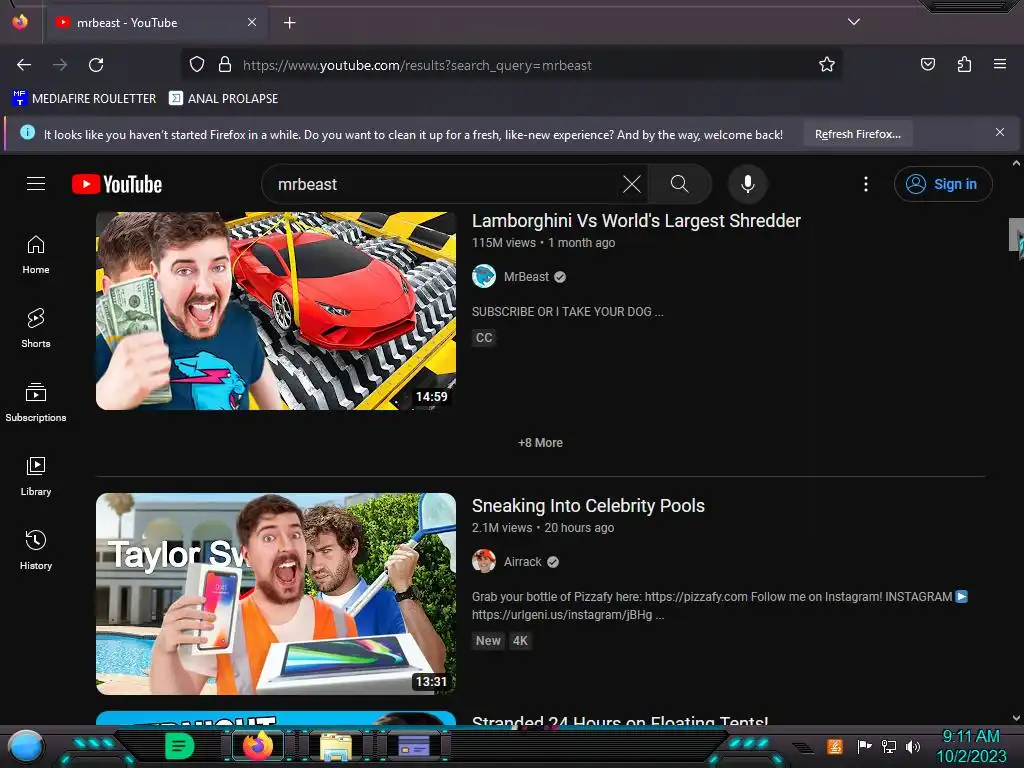Select '2.1M views' text
Screen dimensions: 1024x768
point(502,528)
